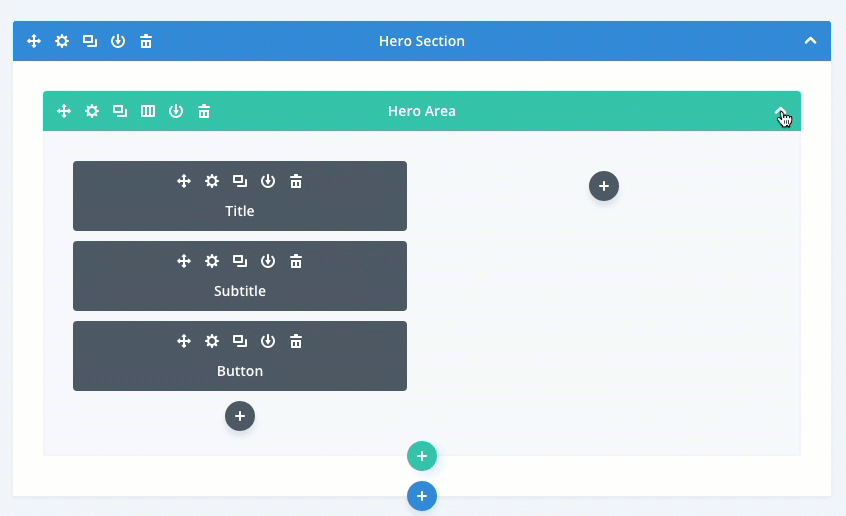846x516 pixels.
Task: Change Hero Area column structure
Action: (148, 111)
